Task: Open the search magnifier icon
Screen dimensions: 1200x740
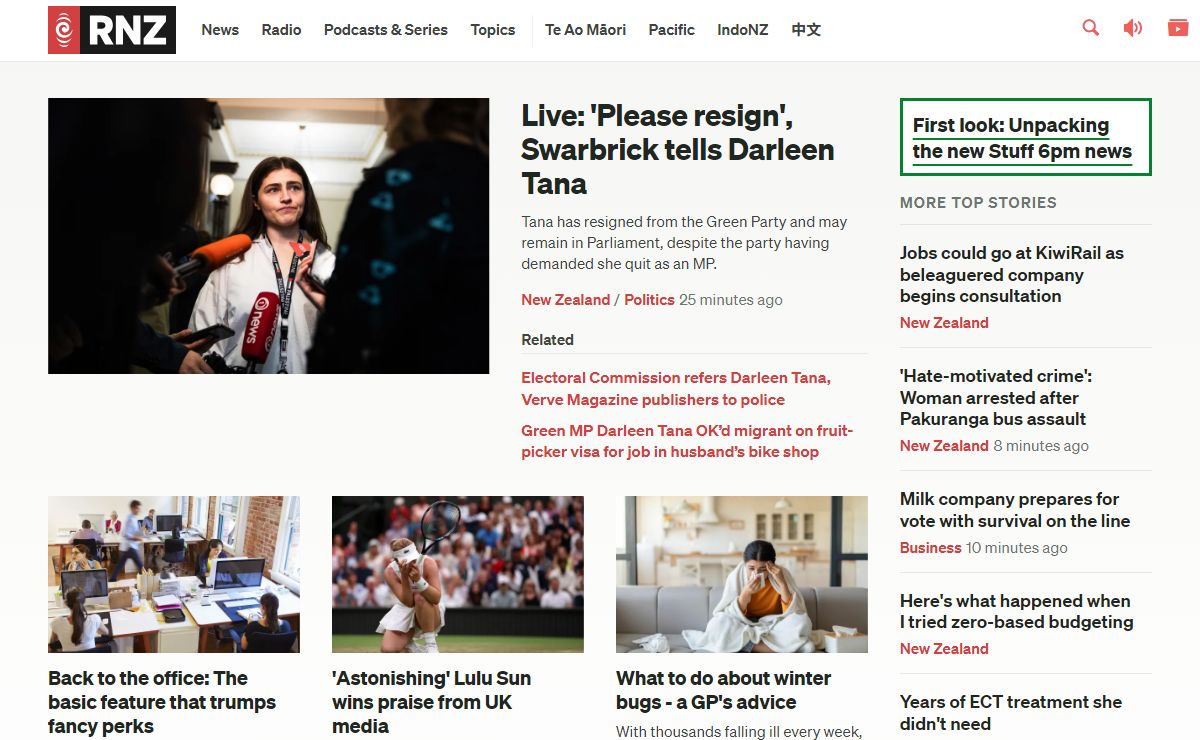Action: coord(1090,28)
